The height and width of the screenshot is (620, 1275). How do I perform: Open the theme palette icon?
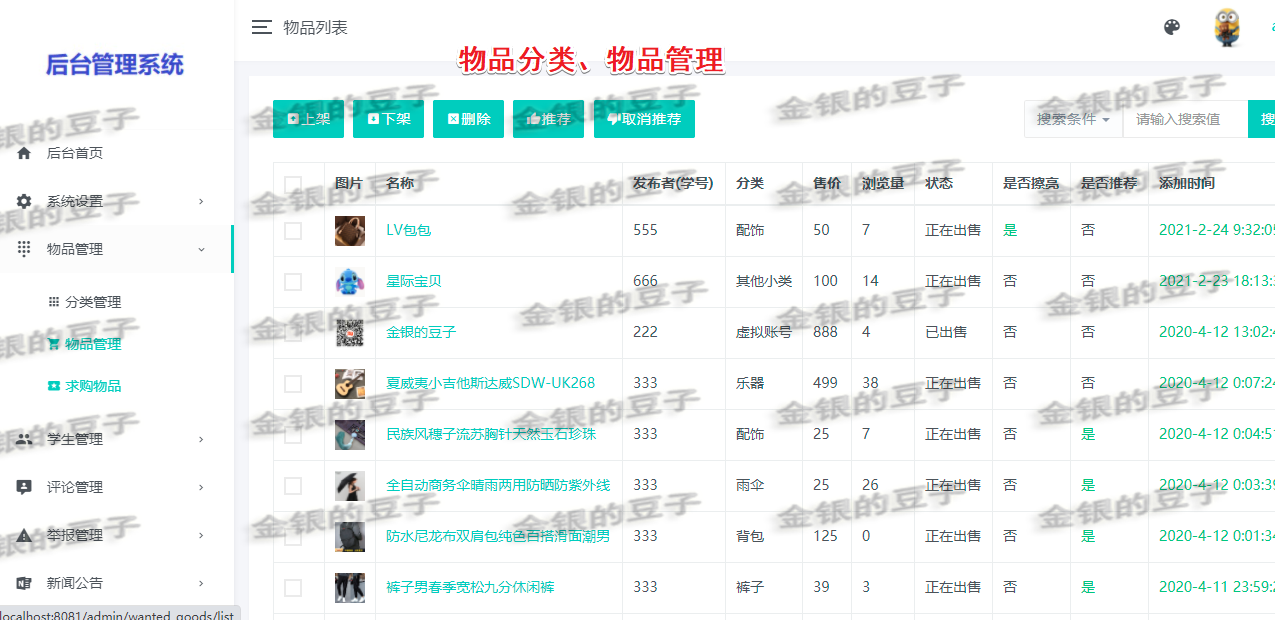click(x=1172, y=27)
